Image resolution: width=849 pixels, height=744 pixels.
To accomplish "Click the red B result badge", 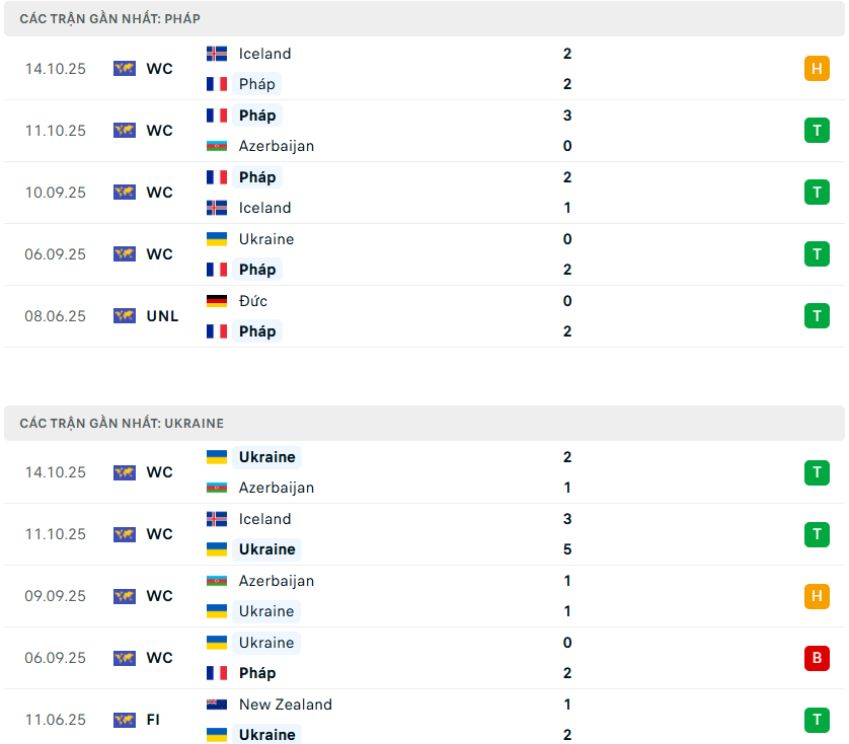I will (x=816, y=658).
